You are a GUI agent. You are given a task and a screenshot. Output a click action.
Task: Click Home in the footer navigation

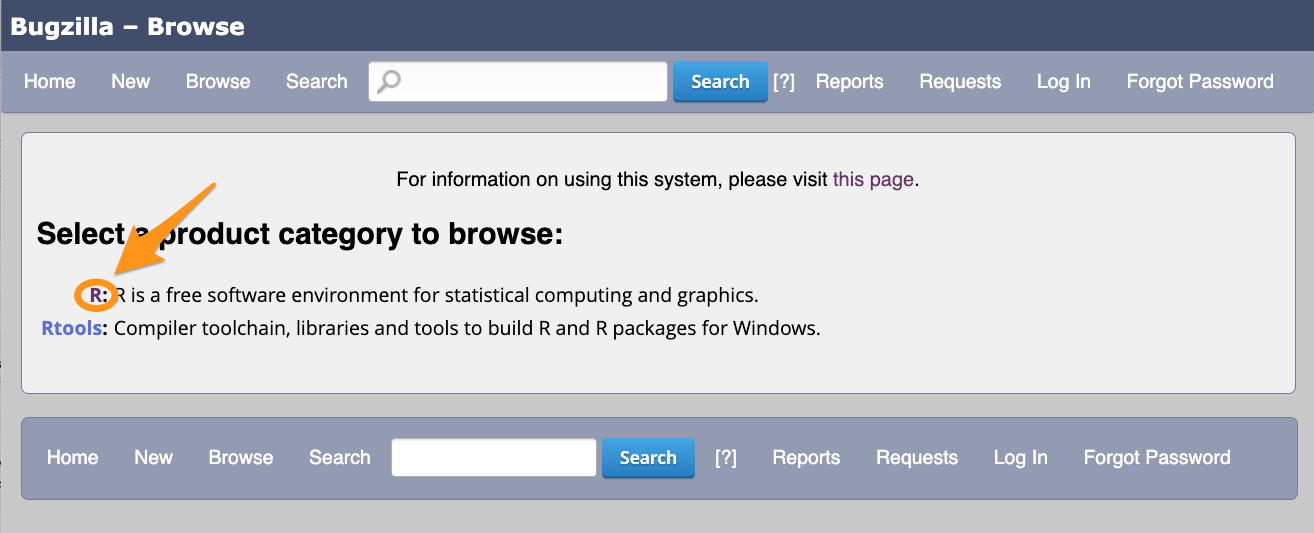tap(73, 458)
